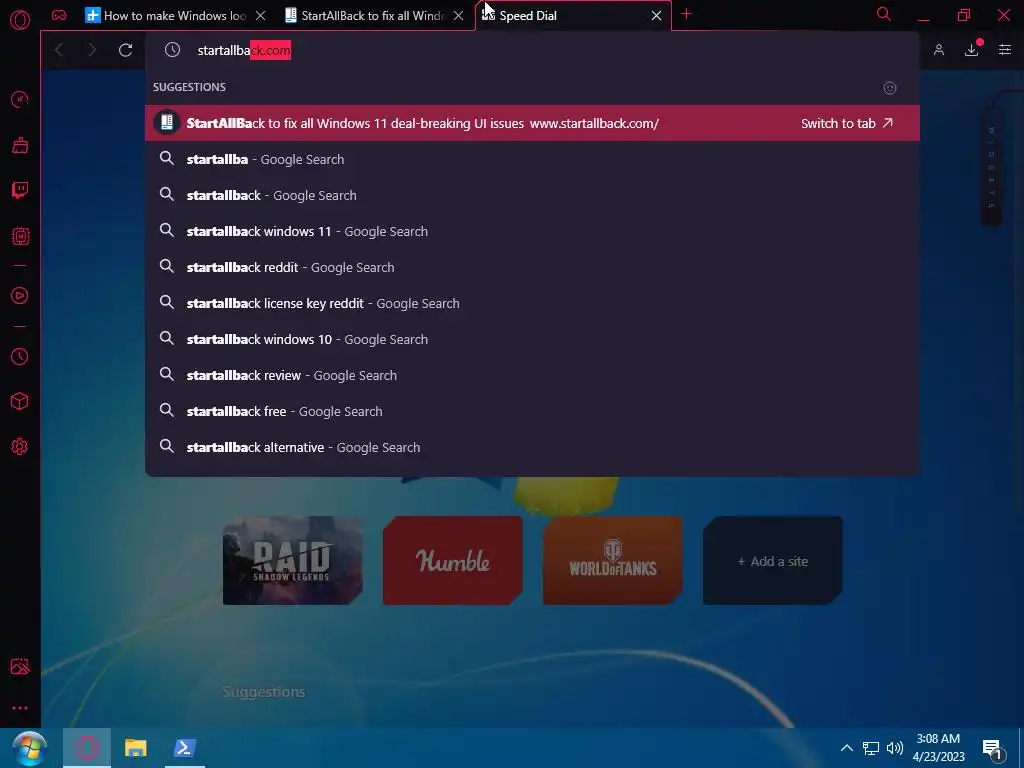This screenshot has height=768, width=1024.
Task: Open Humble speed dial tile
Action: click(453, 560)
